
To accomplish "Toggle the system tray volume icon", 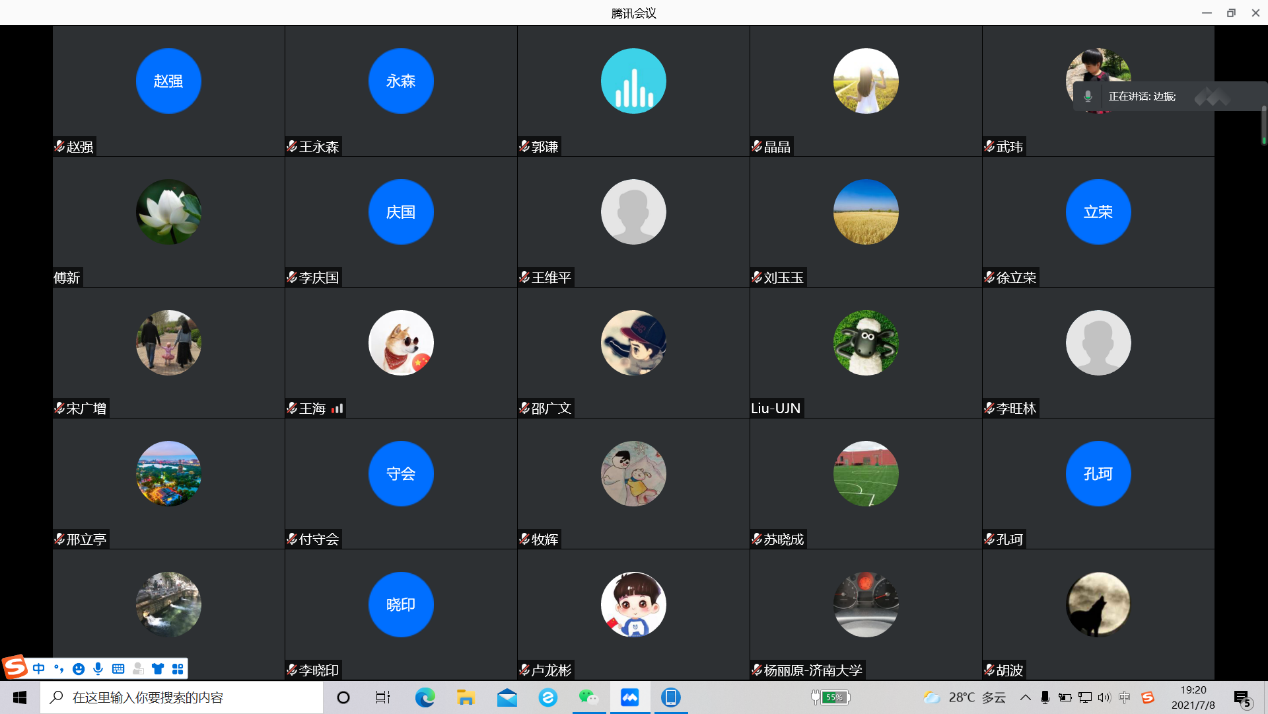I will click(1104, 697).
